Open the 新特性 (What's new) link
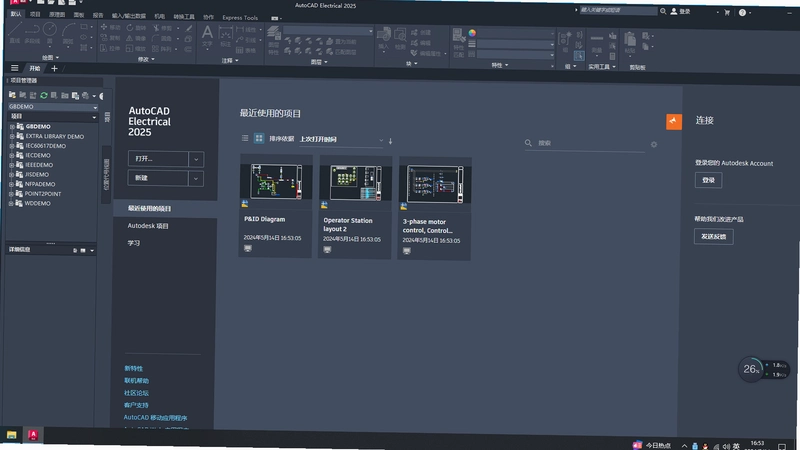 click(133, 368)
